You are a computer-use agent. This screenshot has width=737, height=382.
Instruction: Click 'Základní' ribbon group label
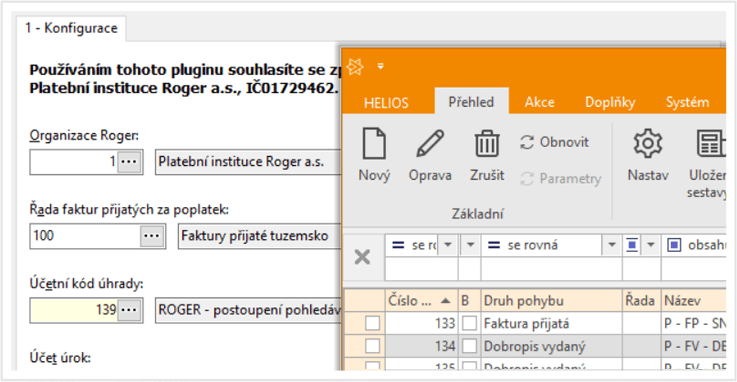pyautogui.click(x=478, y=214)
